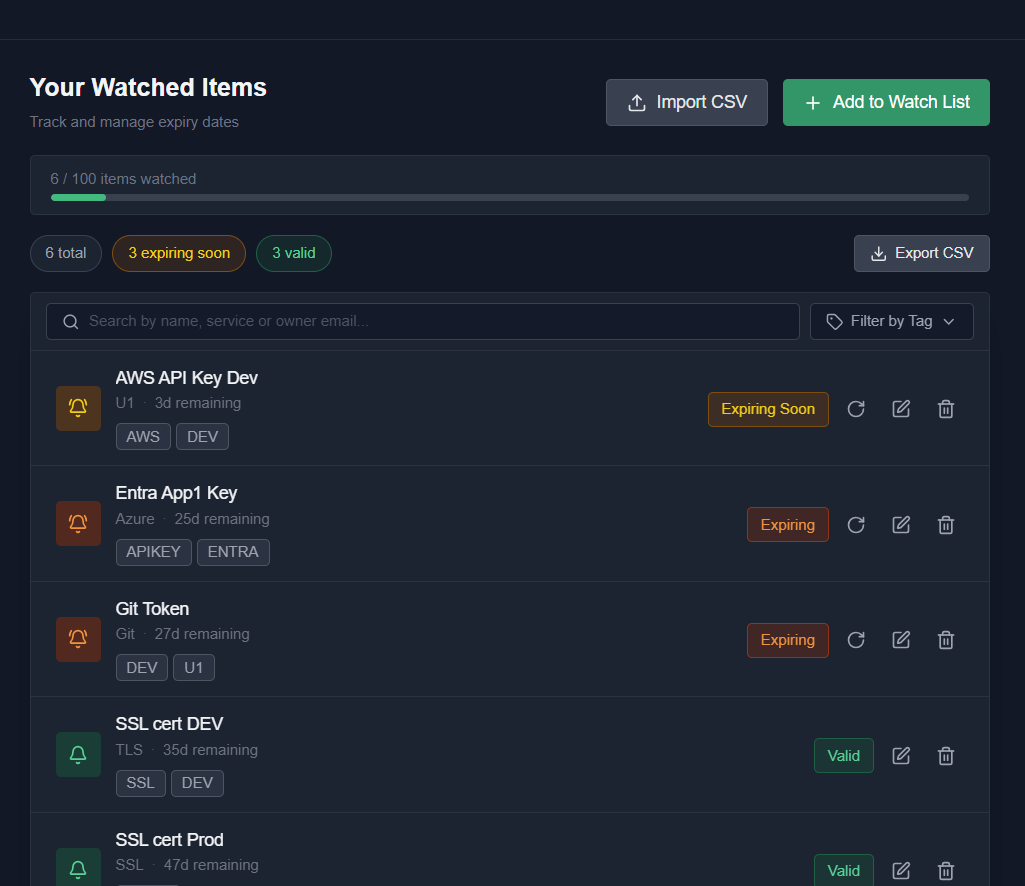
Task: Open the Filter by Tag dropdown
Action: click(891, 321)
